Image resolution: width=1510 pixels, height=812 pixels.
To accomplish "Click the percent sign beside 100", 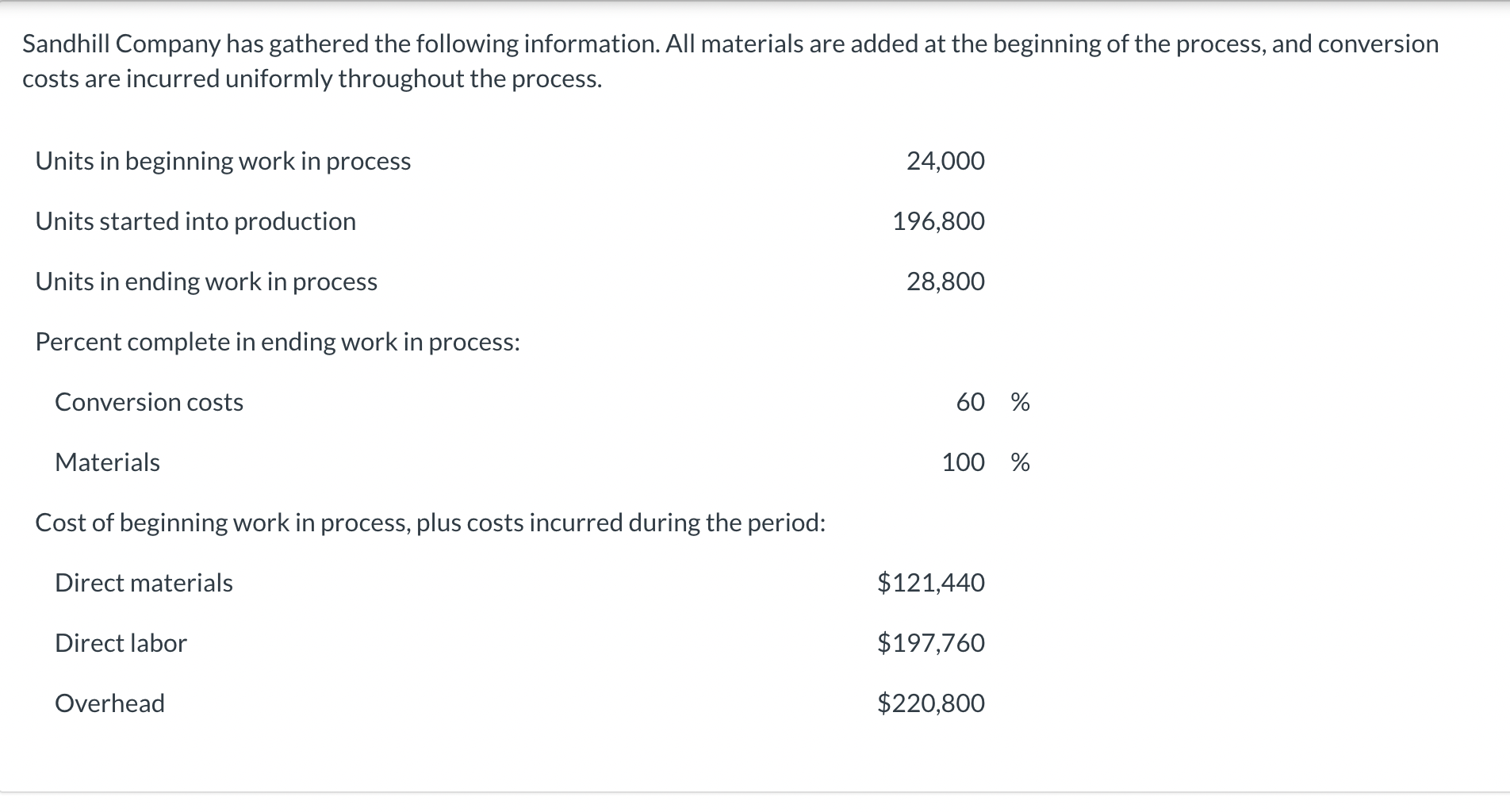I will tap(1021, 462).
